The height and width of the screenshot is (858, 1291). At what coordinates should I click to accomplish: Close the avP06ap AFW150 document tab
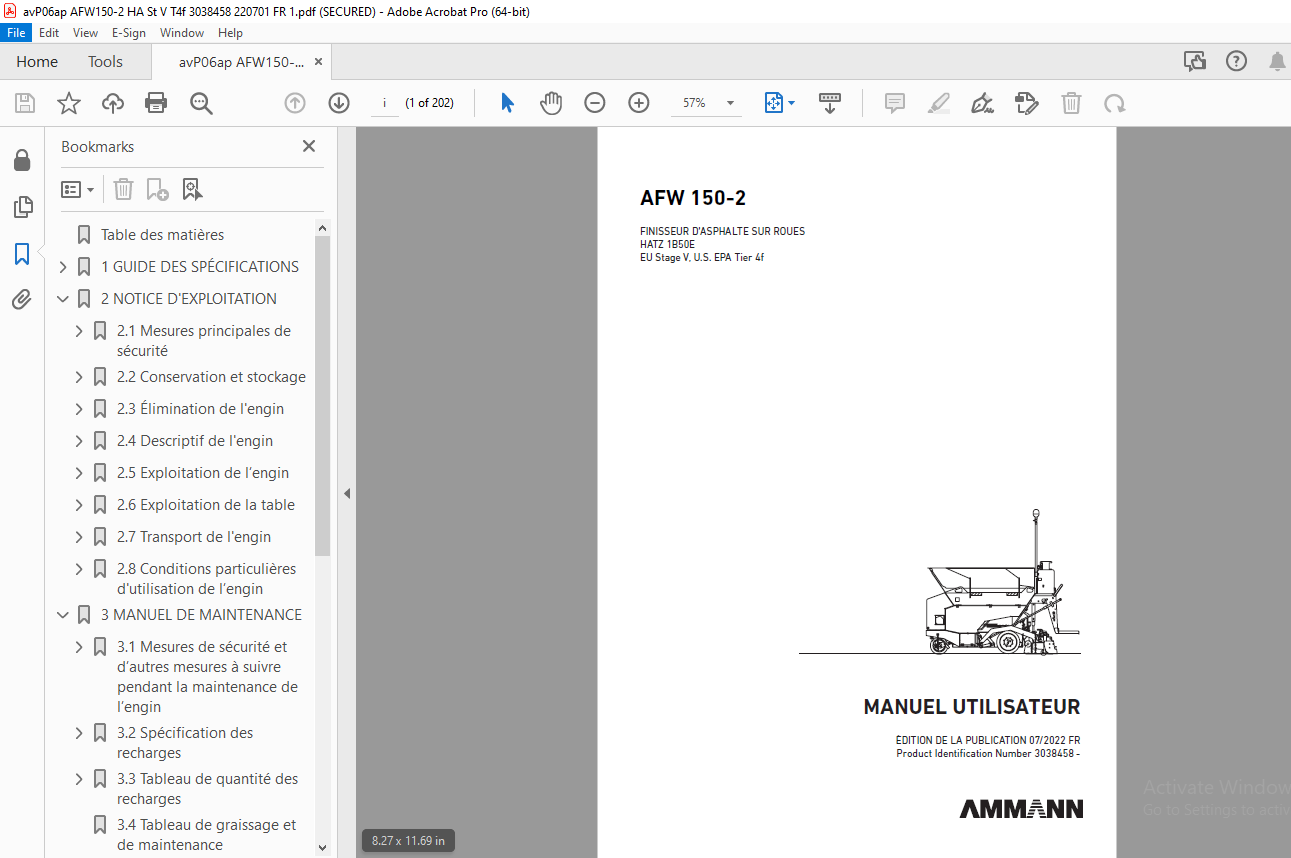[318, 62]
